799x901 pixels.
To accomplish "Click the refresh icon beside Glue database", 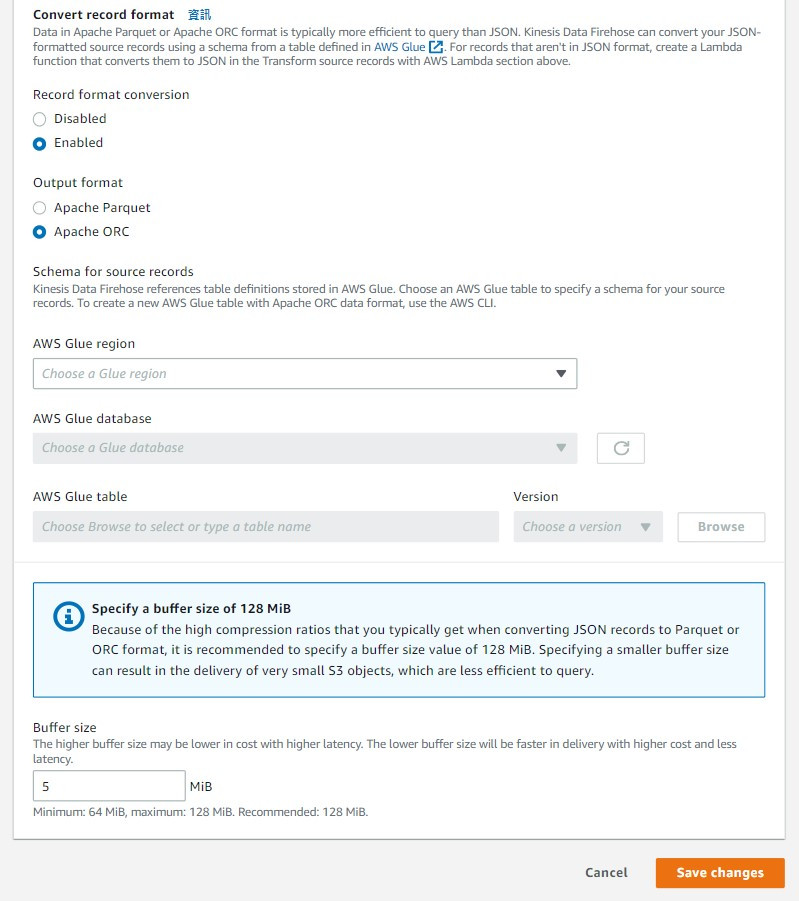I will tap(621, 448).
